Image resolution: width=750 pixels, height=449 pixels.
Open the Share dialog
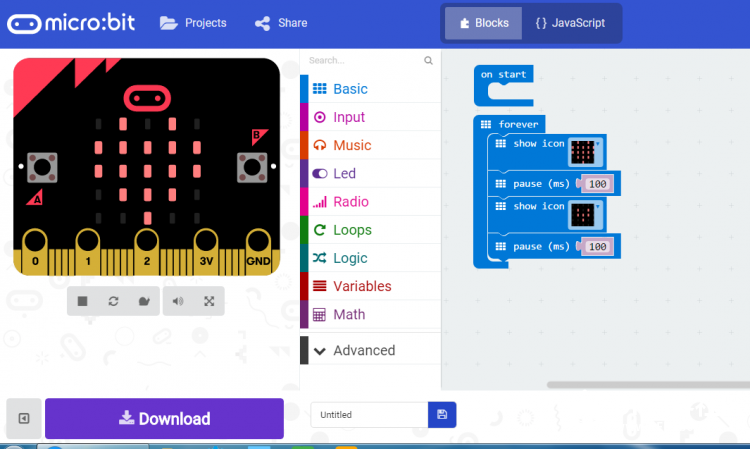click(281, 23)
